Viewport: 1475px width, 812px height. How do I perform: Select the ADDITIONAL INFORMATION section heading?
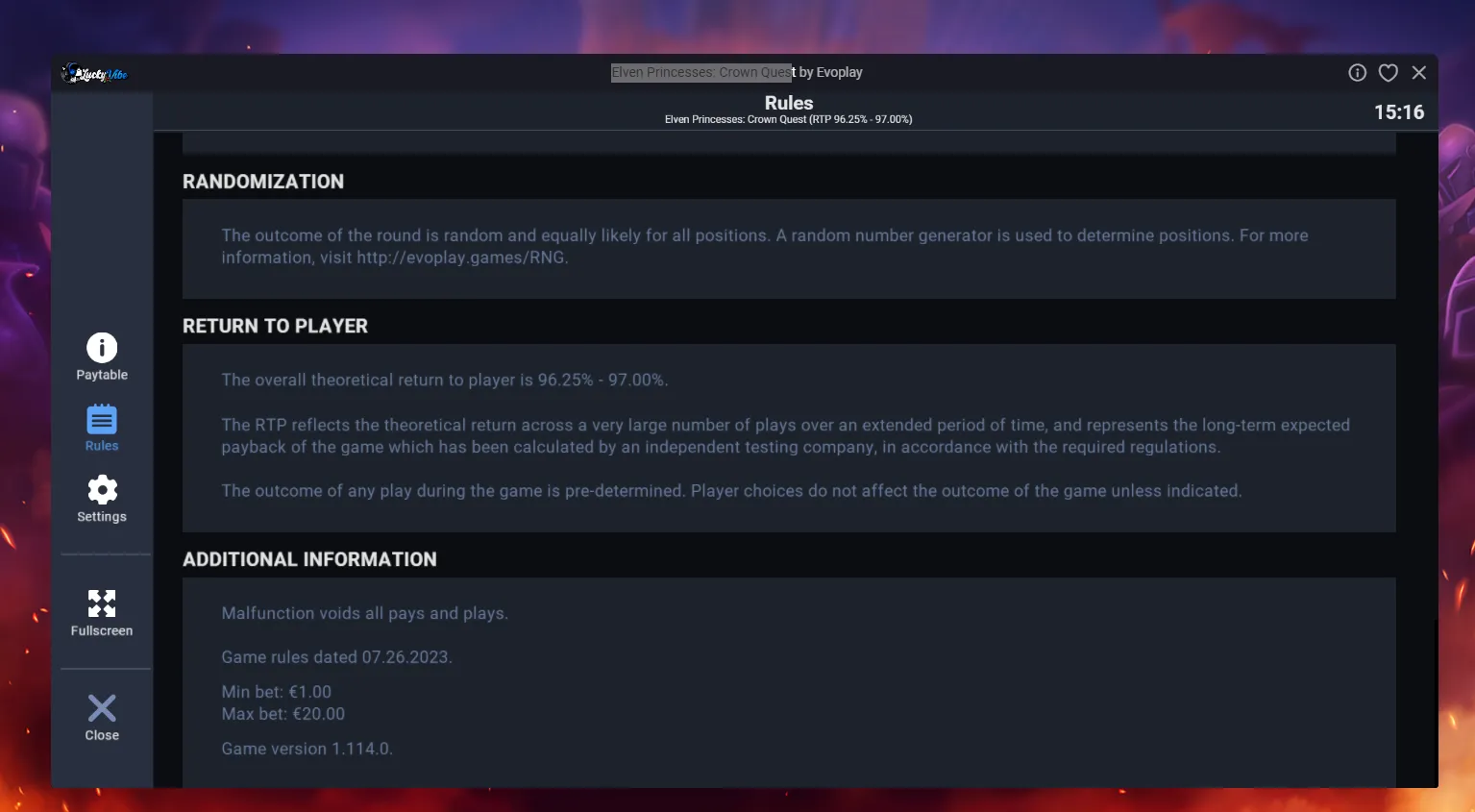click(x=309, y=559)
